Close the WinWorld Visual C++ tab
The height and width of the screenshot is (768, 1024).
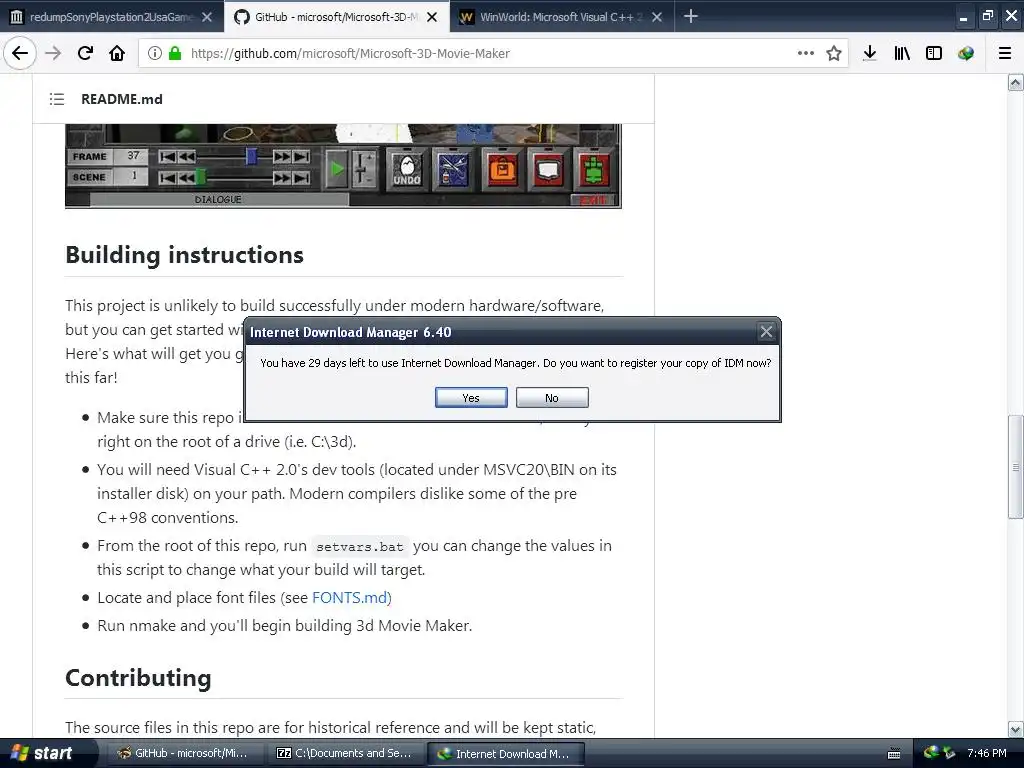point(657,17)
